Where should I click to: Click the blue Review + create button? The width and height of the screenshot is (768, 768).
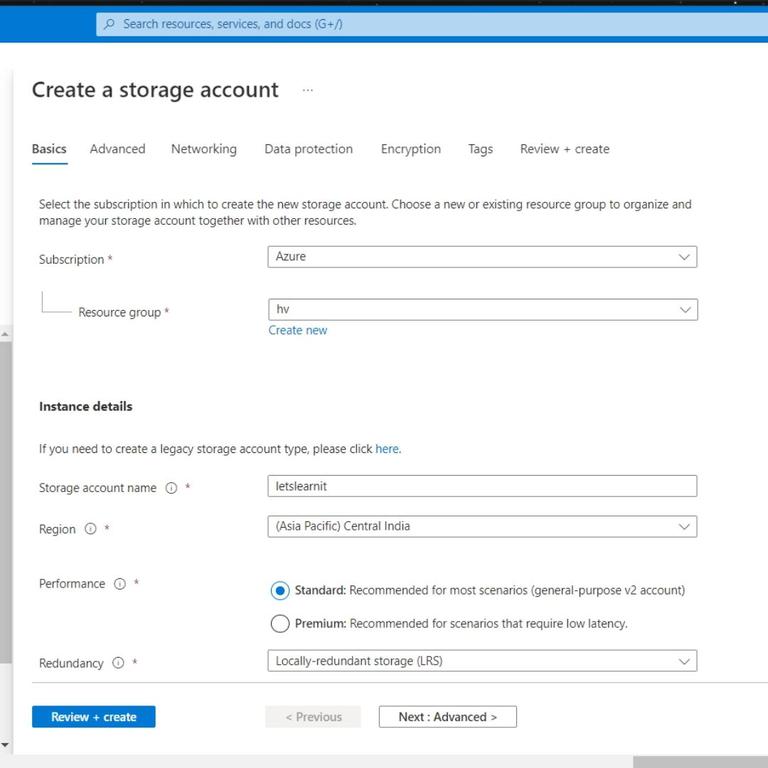(94, 717)
